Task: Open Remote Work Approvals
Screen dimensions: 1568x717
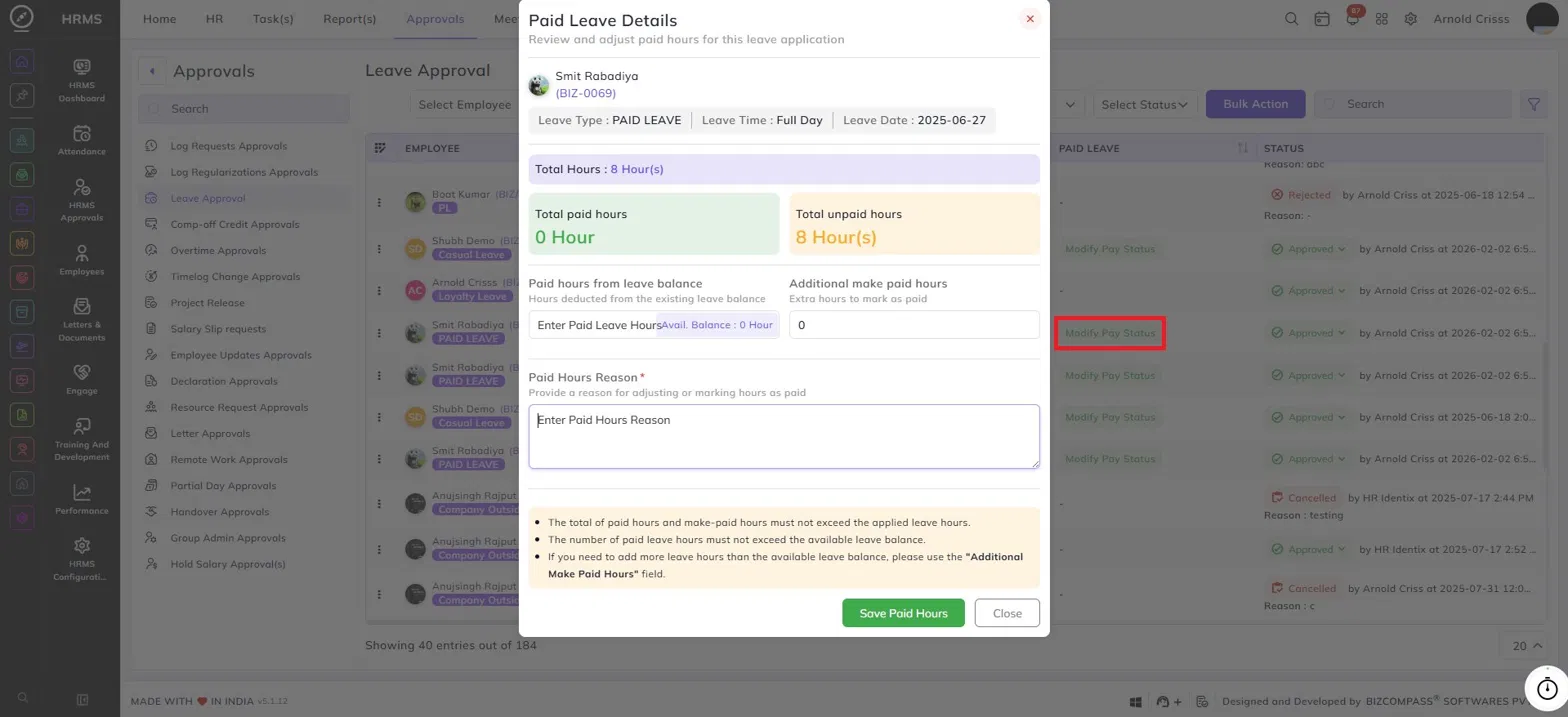Action: (229, 459)
